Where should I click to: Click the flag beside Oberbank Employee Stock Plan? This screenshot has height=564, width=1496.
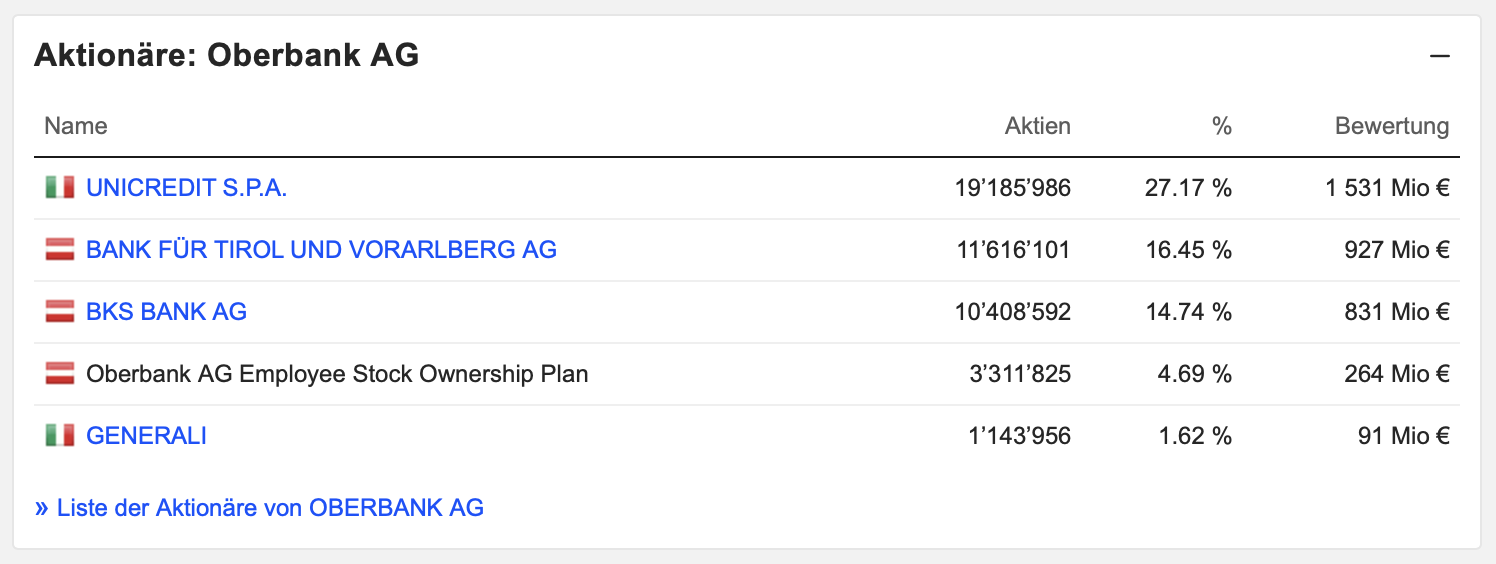coord(60,374)
